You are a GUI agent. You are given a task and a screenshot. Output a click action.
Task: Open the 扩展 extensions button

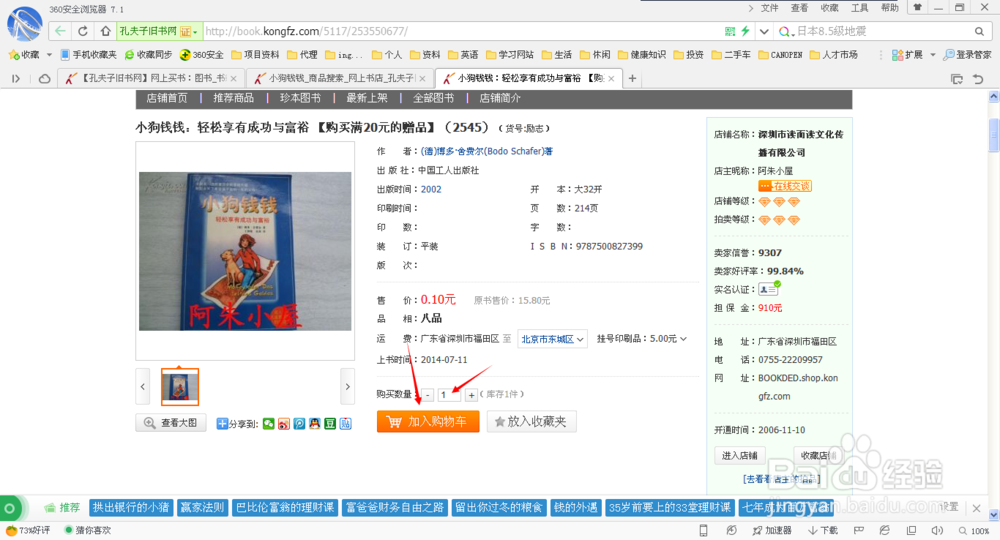click(x=908, y=55)
